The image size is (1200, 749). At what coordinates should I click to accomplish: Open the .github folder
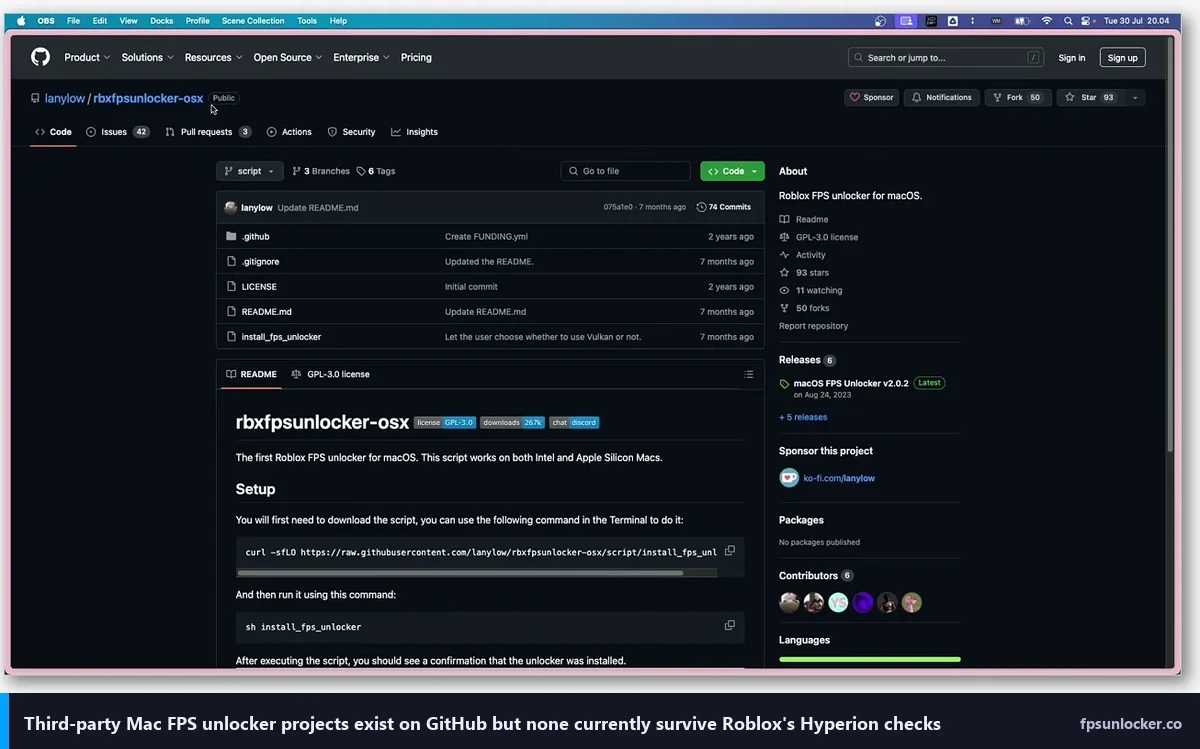pyautogui.click(x=255, y=237)
